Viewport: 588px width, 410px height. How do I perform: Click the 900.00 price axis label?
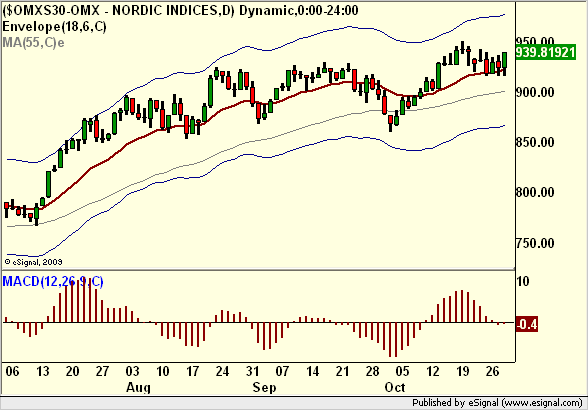(x=535, y=92)
